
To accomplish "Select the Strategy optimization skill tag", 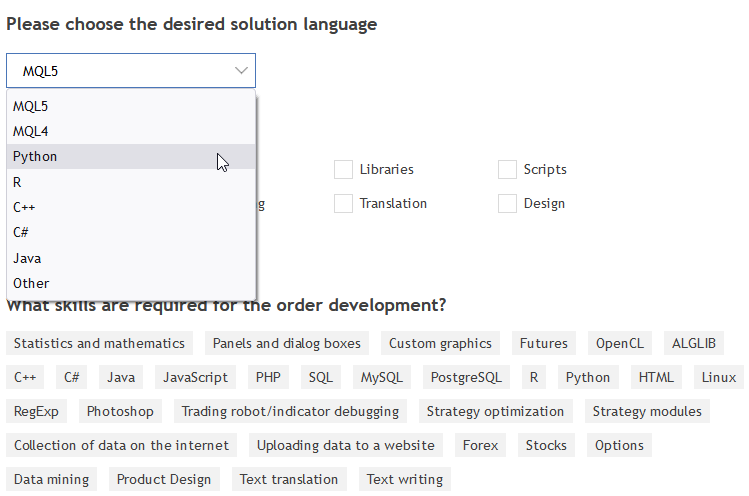I will tap(495, 411).
